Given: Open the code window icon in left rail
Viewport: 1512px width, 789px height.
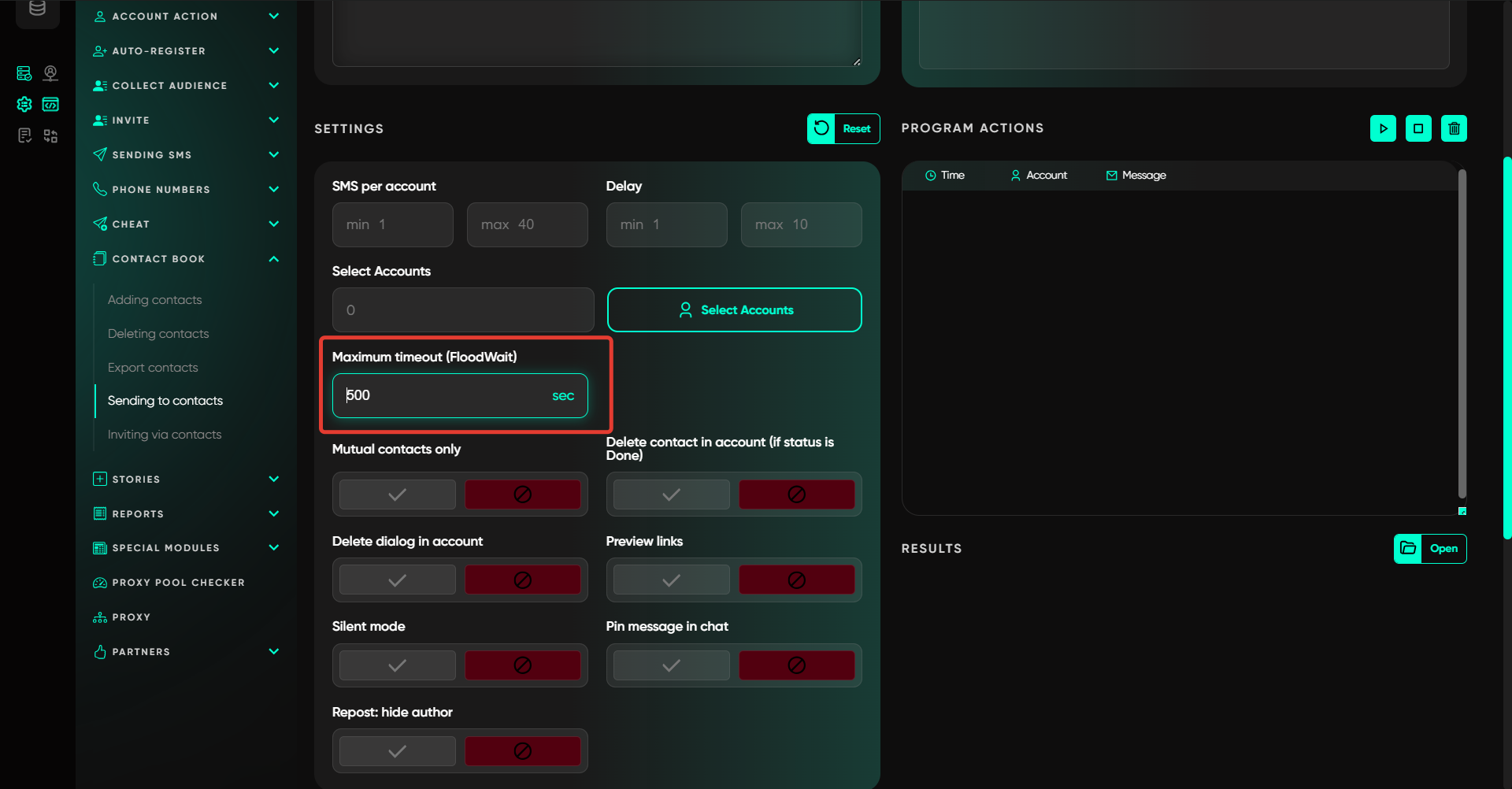Looking at the screenshot, I should coord(50,104).
